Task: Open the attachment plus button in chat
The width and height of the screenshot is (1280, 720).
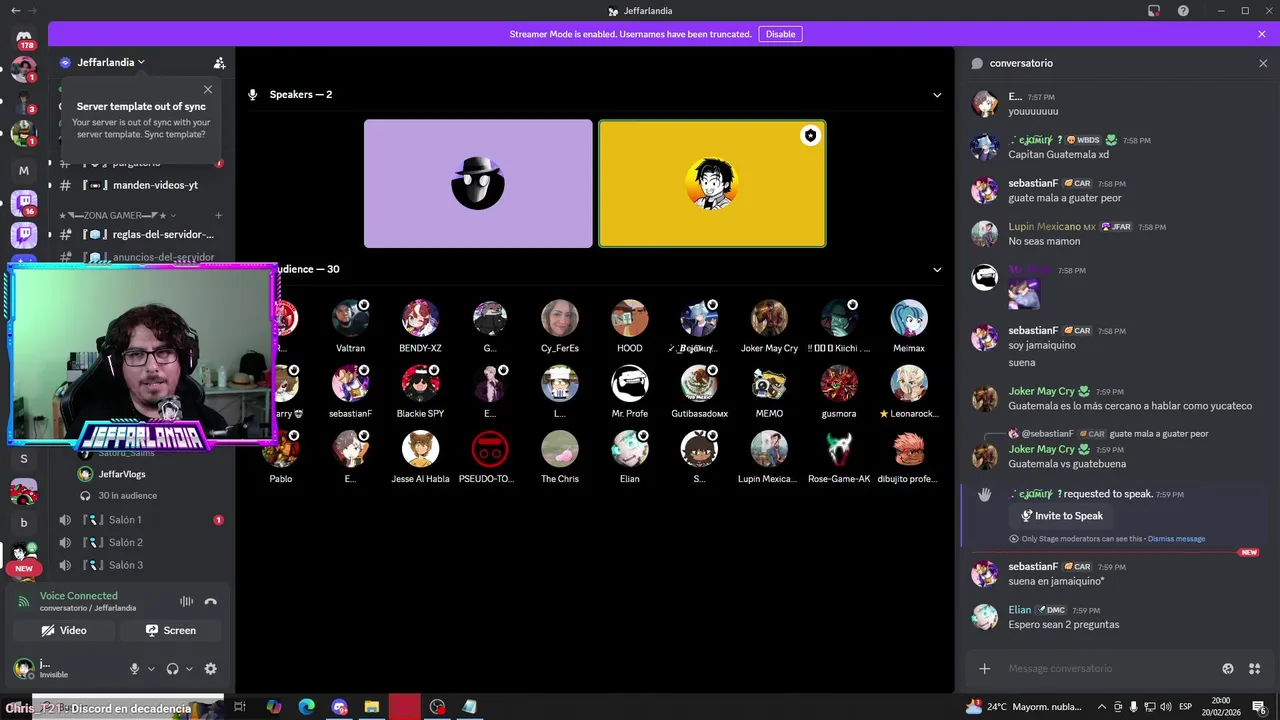Action: [985, 669]
